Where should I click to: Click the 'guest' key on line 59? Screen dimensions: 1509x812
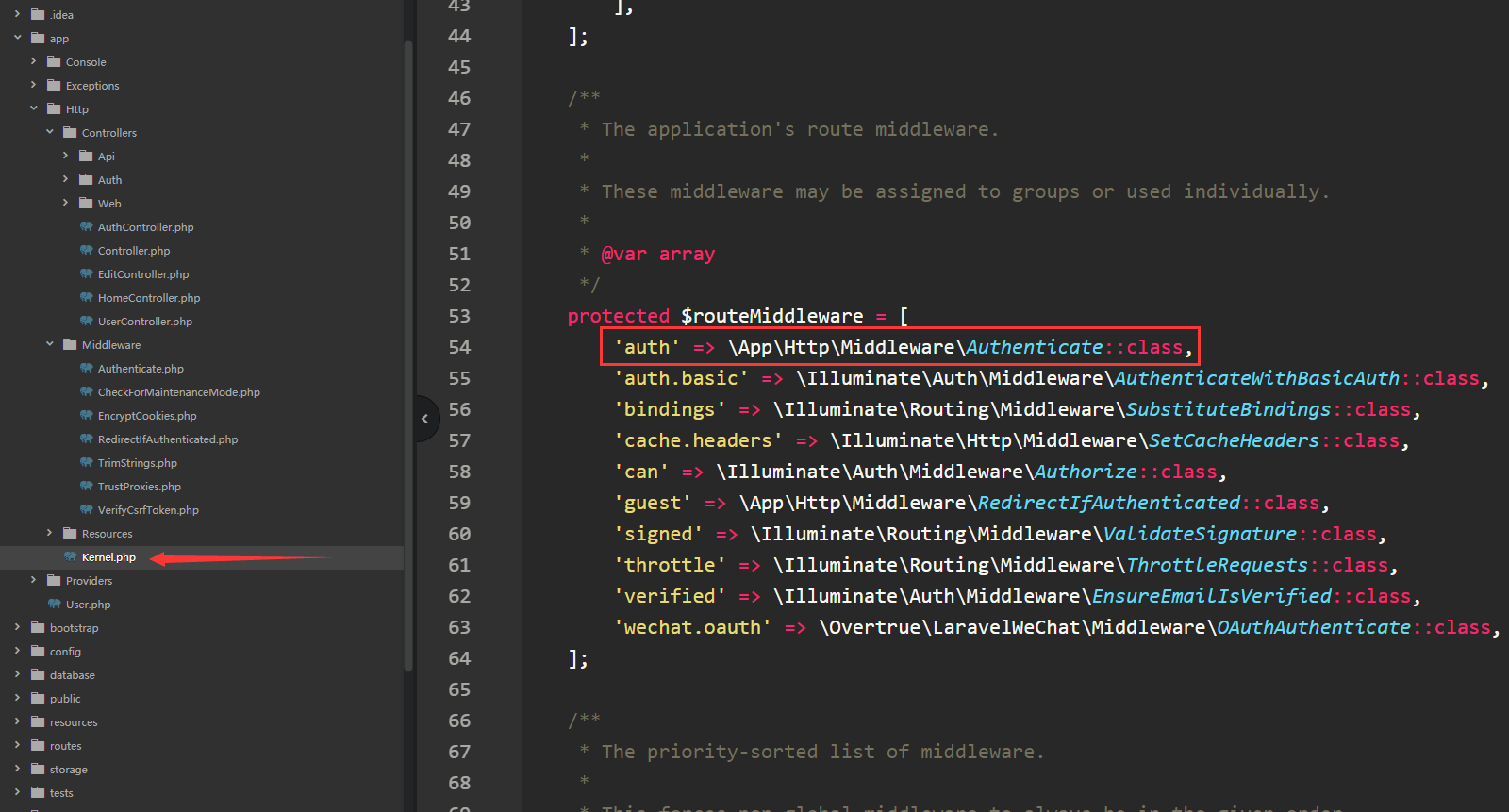(x=653, y=503)
